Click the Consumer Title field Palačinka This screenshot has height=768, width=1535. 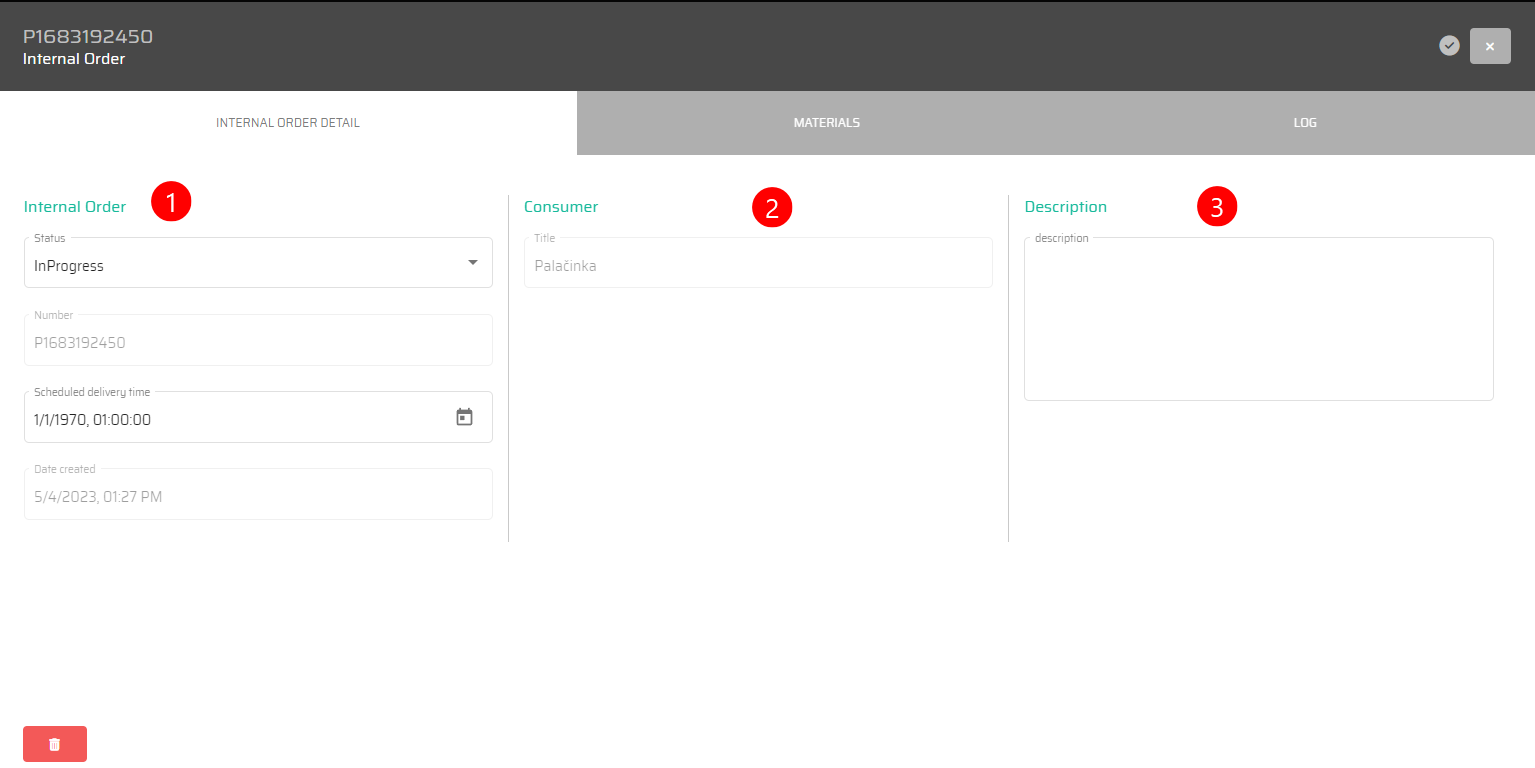757,266
